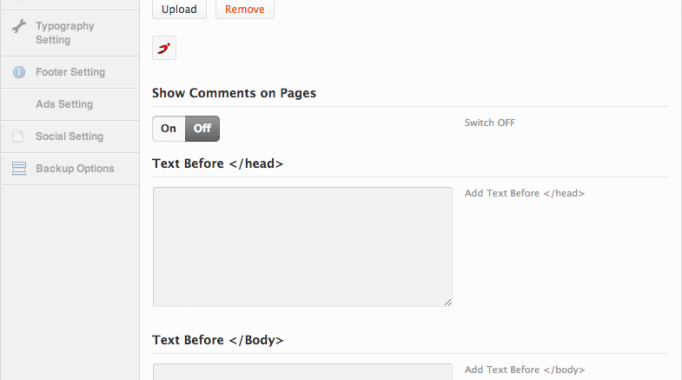The width and height of the screenshot is (682, 380).
Task: Click the Switch OFF description text
Action: pos(490,123)
